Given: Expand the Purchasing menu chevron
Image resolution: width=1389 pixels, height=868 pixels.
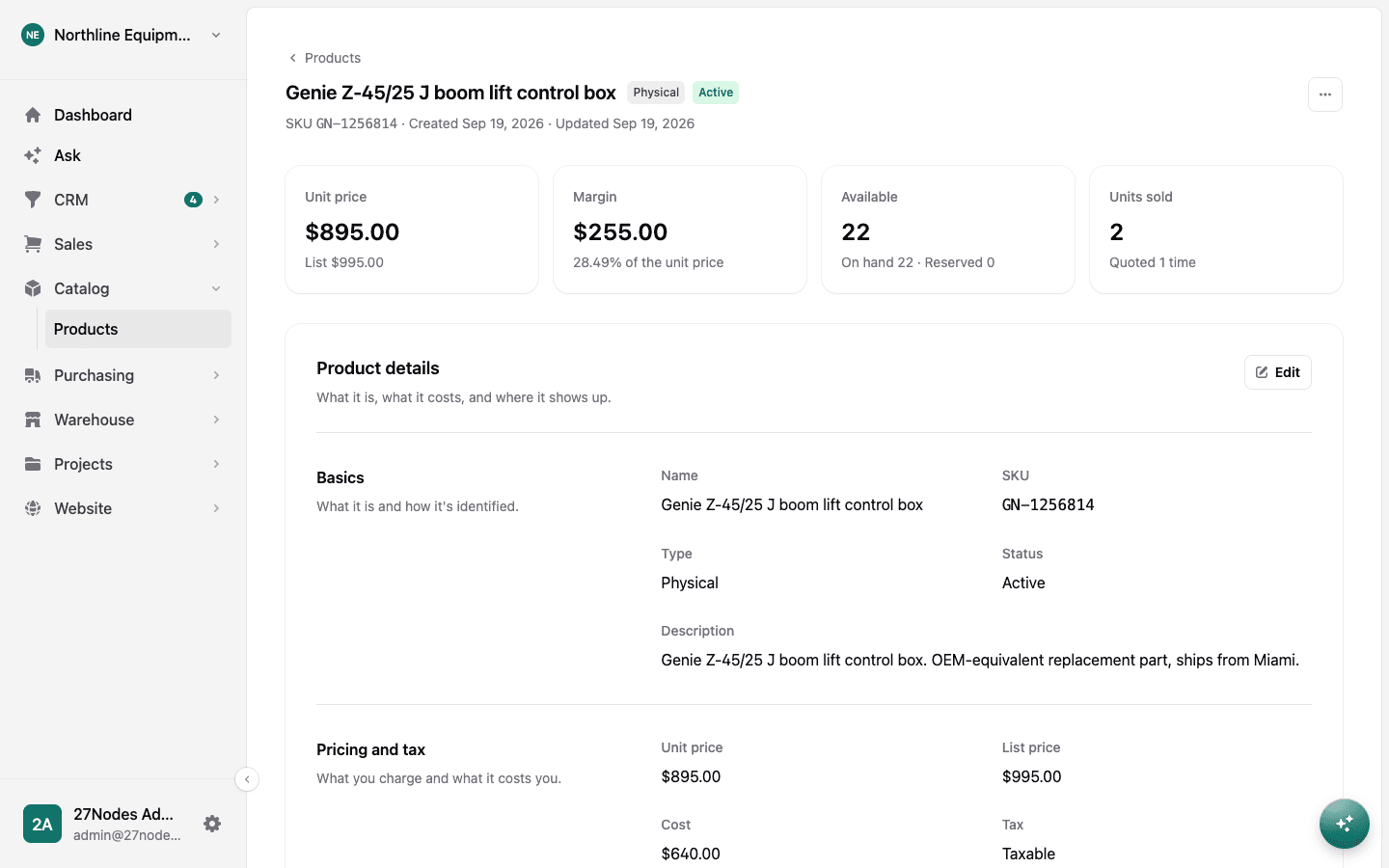Looking at the screenshot, I should (216, 375).
